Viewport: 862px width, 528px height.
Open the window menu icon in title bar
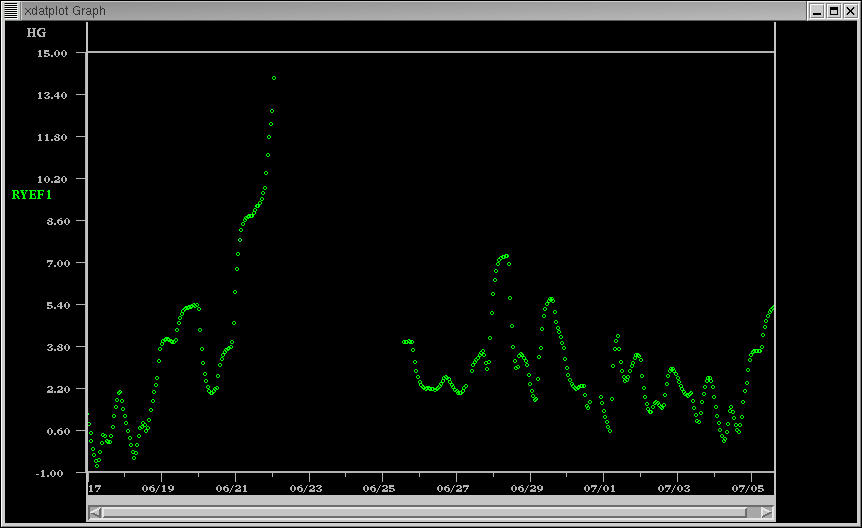tap(10, 10)
